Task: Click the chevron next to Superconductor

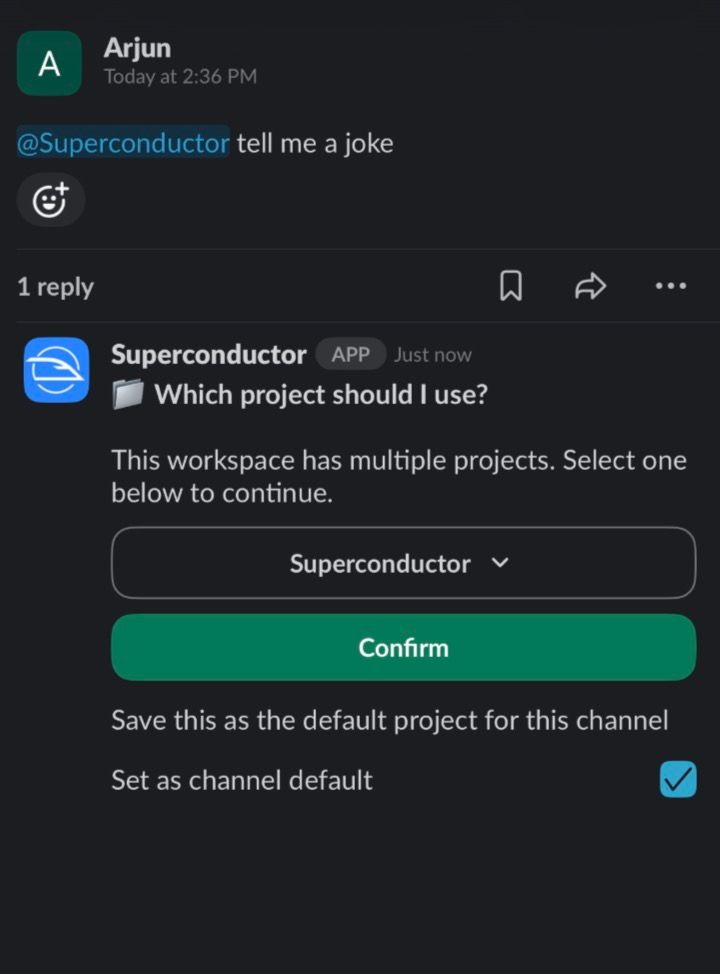Action: pos(499,563)
